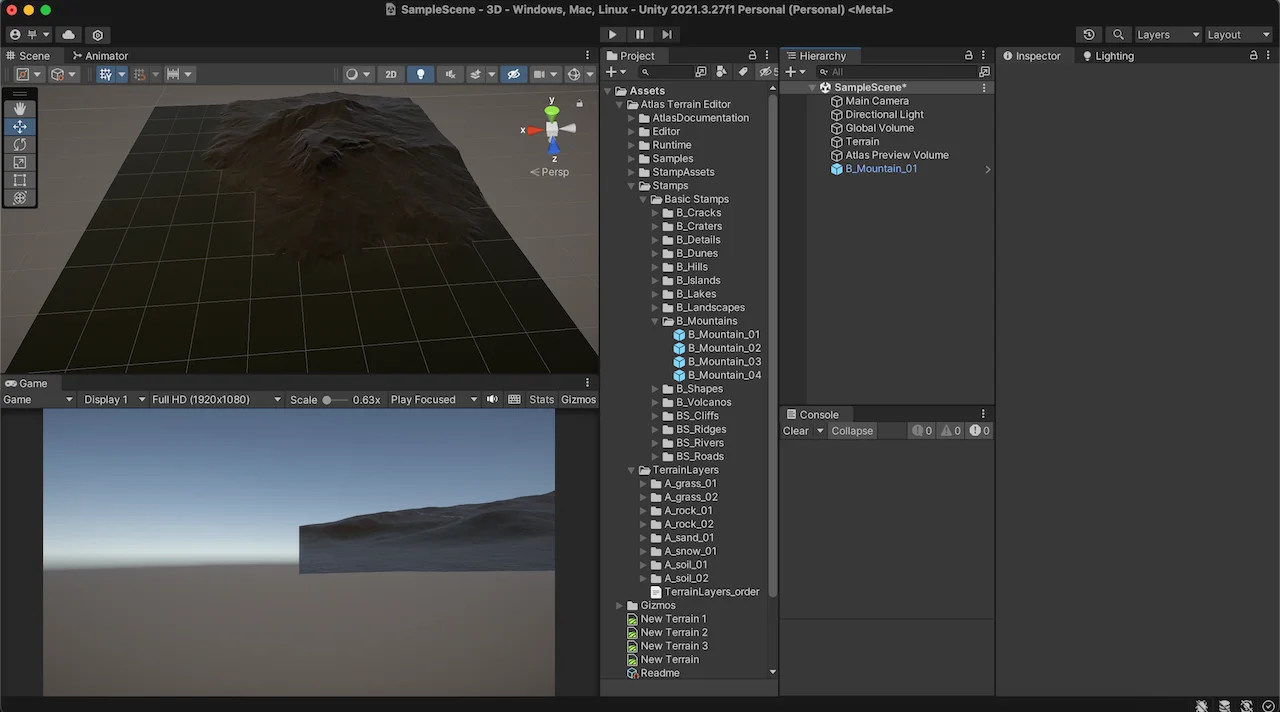Click the Game keyboard shortcuts icon
1280x712 pixels.
coord(514,400)
